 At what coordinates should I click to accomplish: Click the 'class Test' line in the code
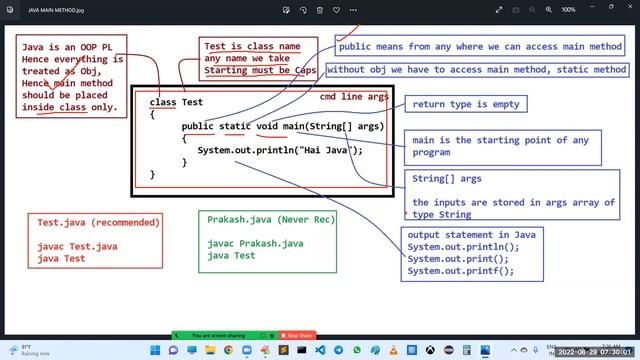pos(176,102)
